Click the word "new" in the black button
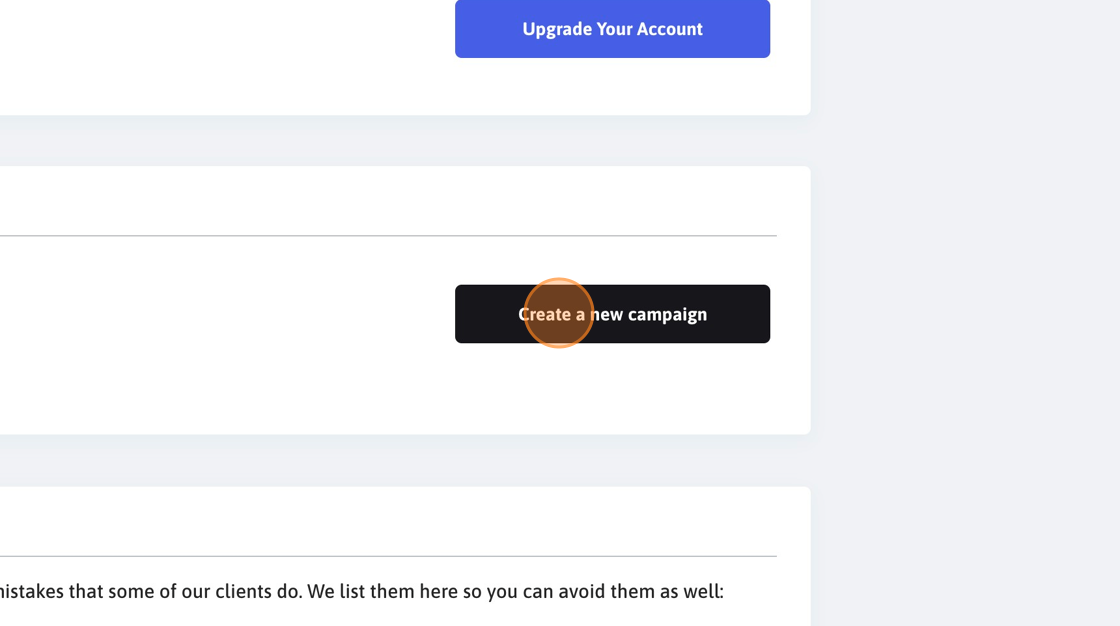 [607, 315]
